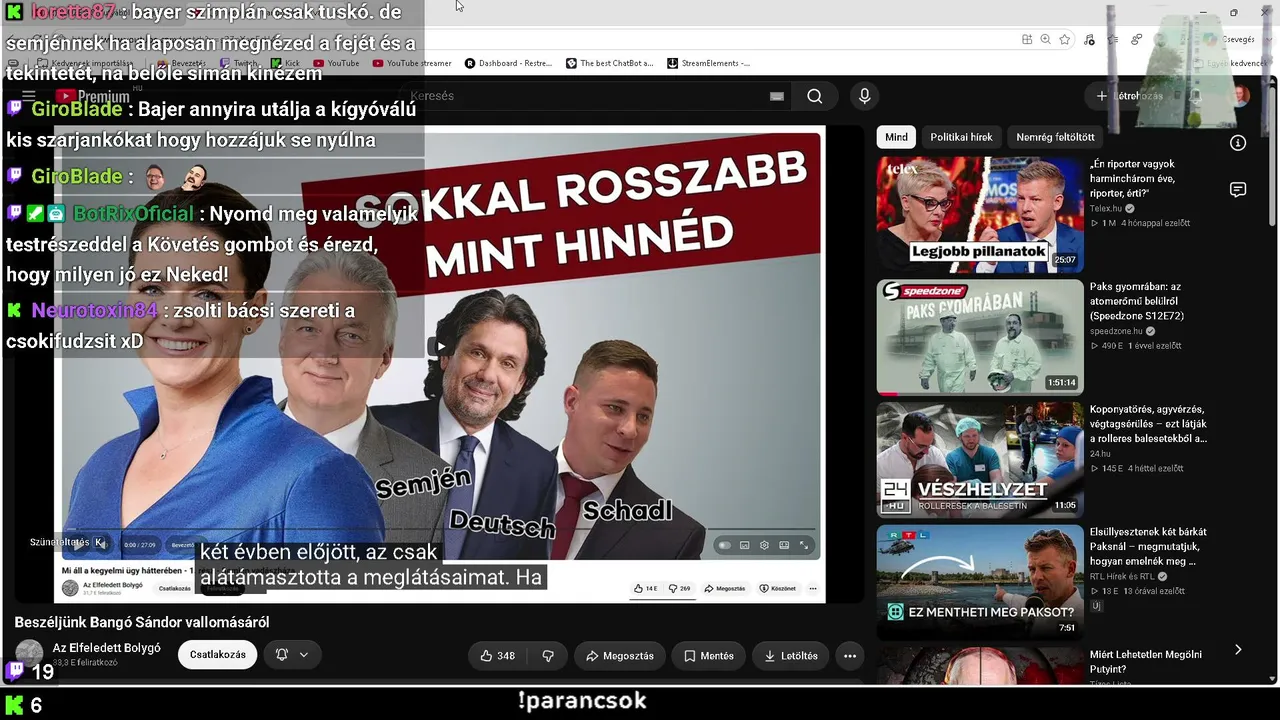Open the 'Ez mentheti meg Paksot?' thumbnail
The image size is (1280, 720).
pos(980,583)
